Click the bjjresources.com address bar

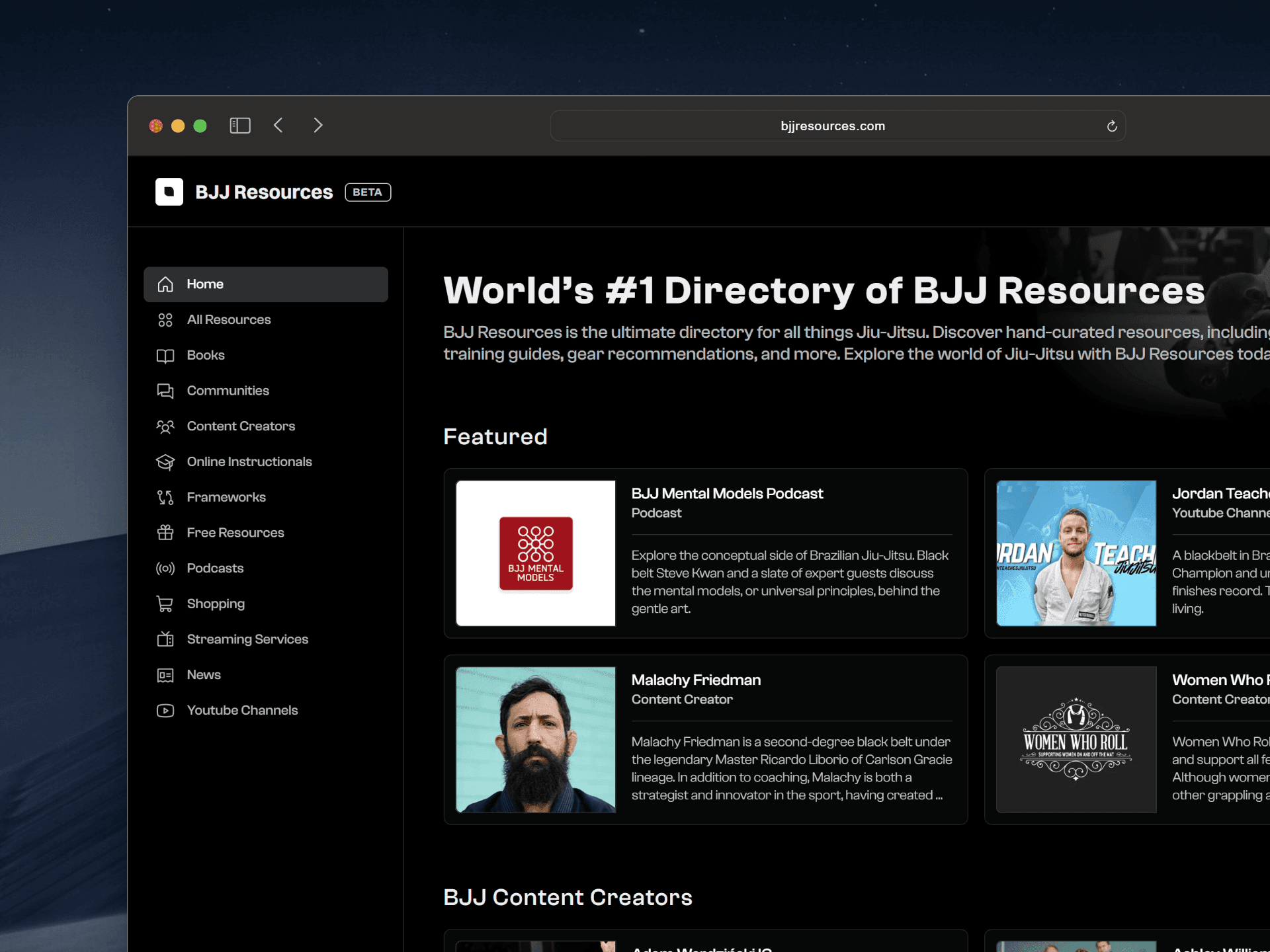click(832, 126)
